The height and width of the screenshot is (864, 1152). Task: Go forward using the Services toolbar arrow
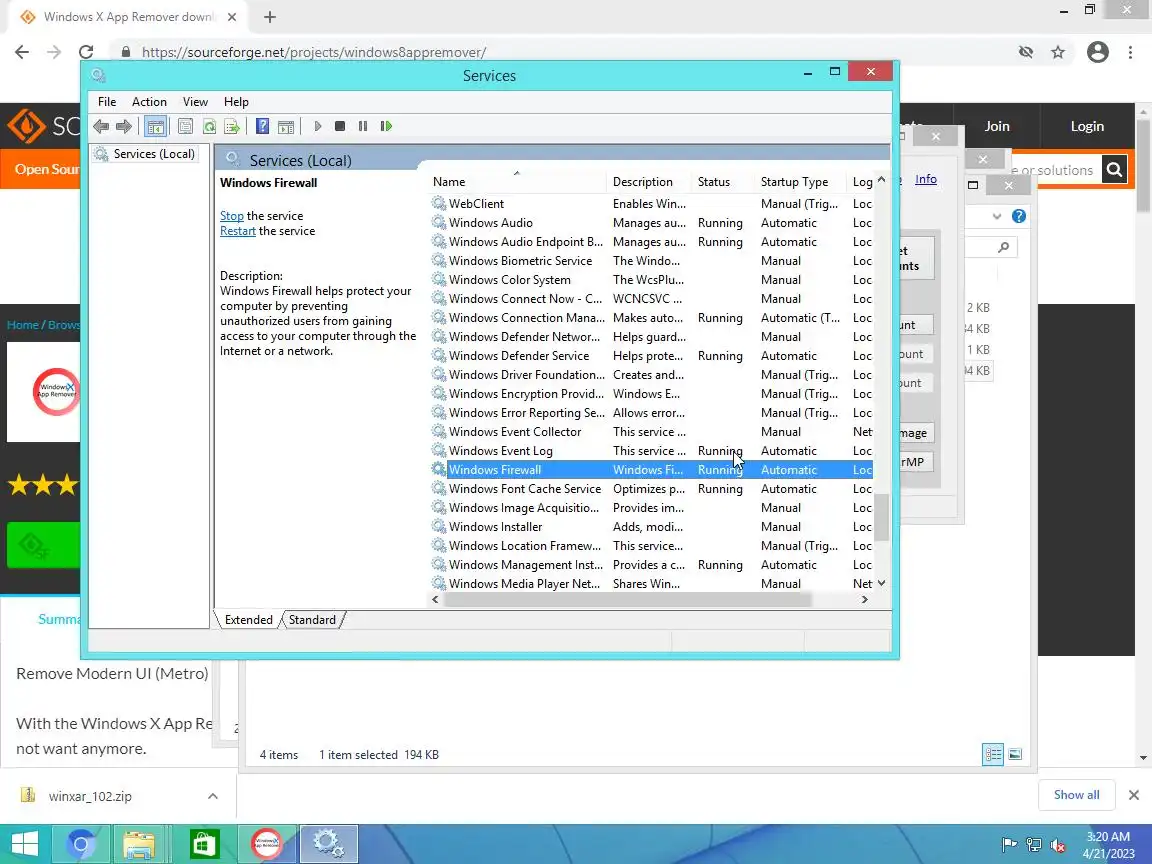click(123, 126)
